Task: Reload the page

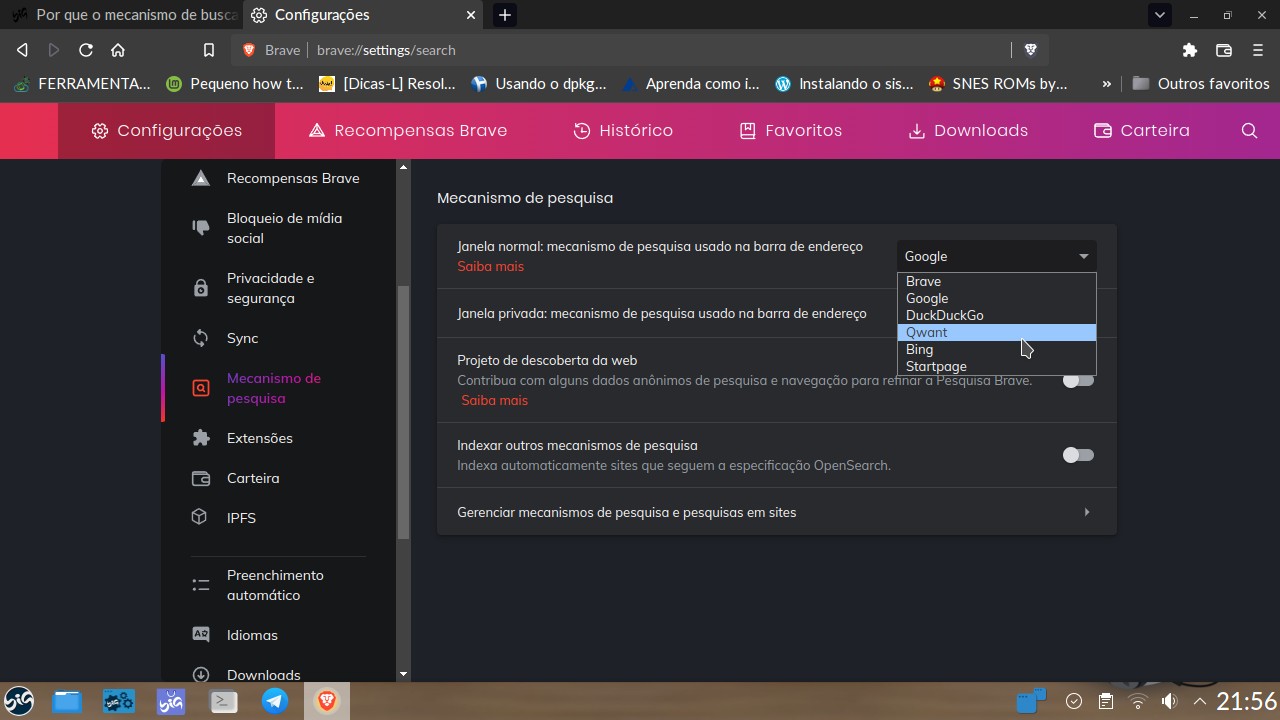Action: point(86,49)
